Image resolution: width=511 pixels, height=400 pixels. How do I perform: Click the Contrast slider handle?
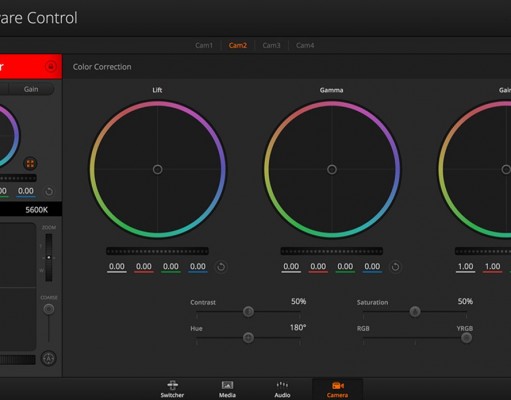point(248,311)
